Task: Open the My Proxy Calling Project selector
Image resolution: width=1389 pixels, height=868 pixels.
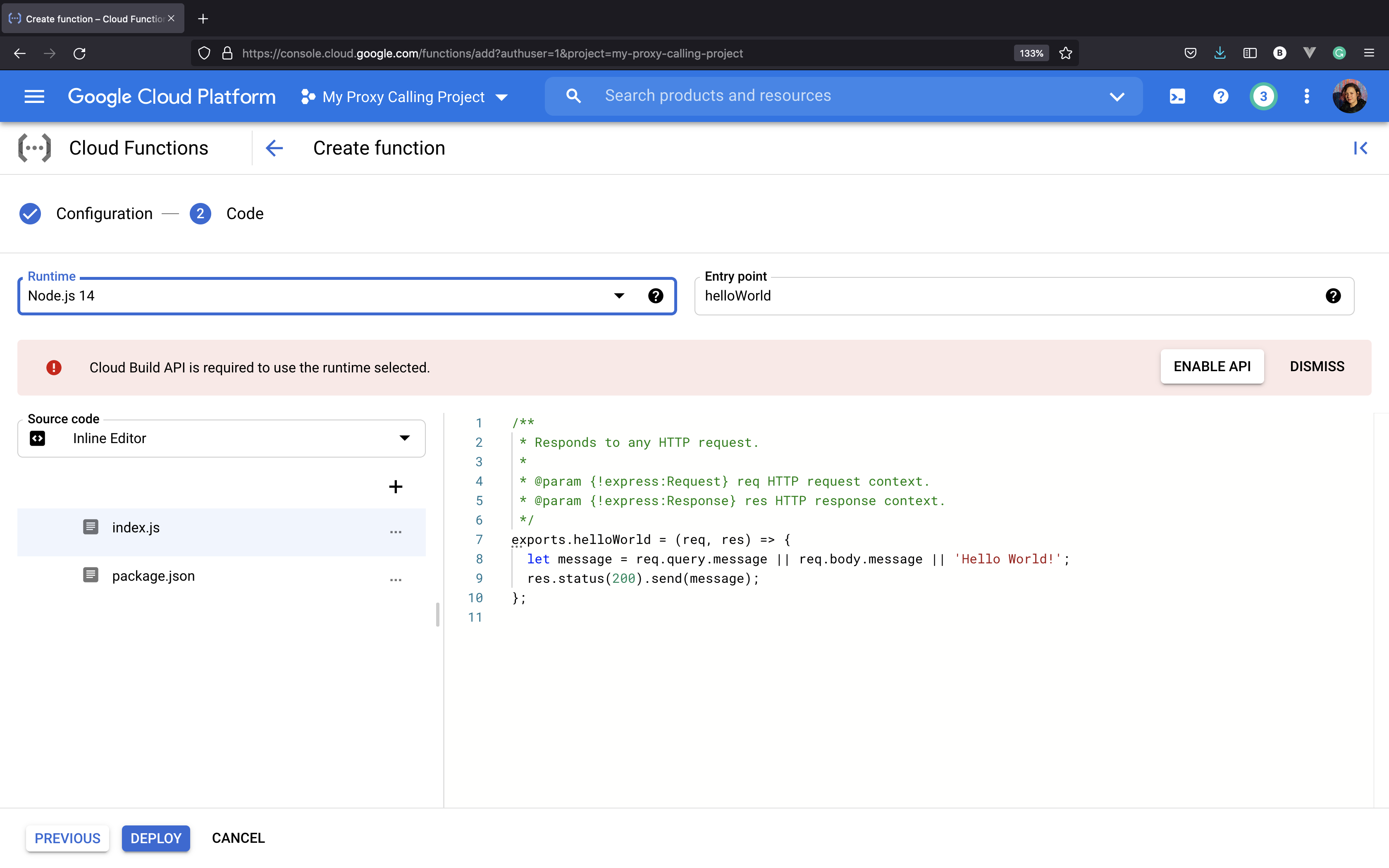Action: click(405, 96)
